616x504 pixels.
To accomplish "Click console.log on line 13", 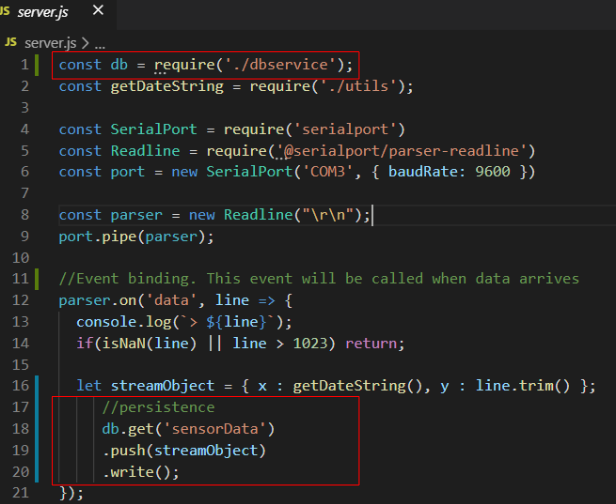I will (x=124, y=322).
